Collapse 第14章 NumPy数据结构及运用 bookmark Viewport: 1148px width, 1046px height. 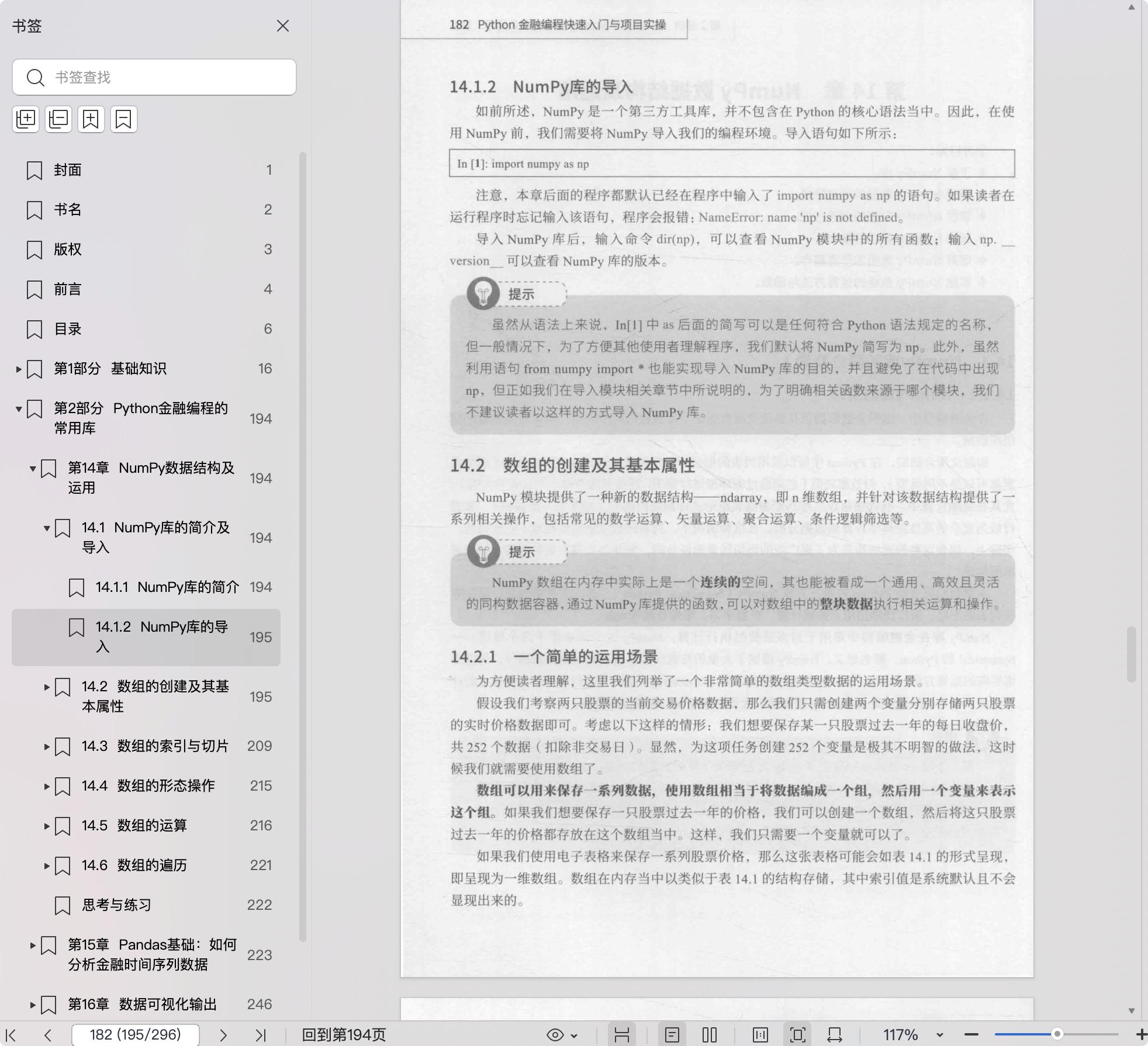[x=33, y=468]
